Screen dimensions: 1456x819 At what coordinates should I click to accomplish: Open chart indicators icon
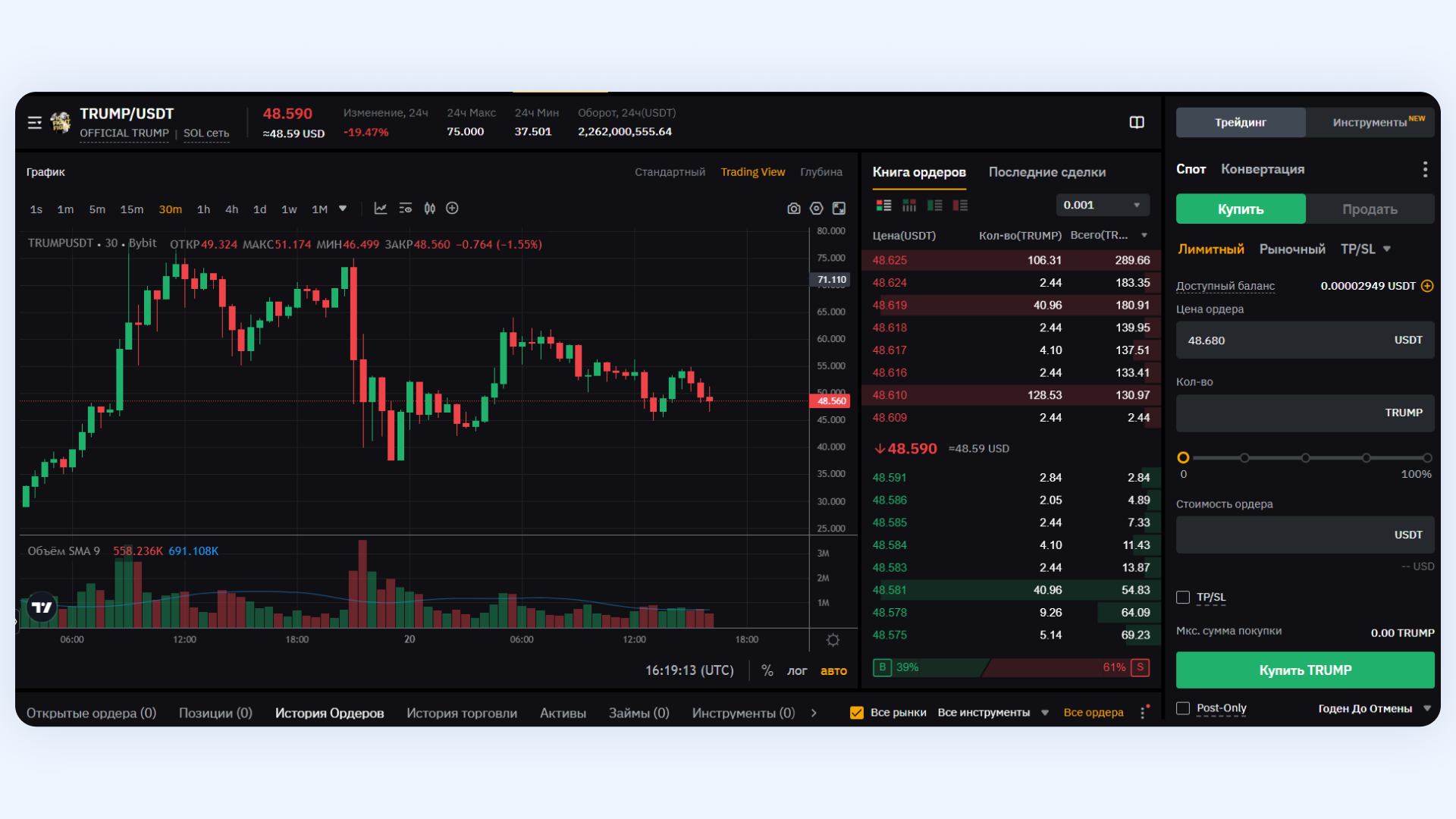(381, 209)
